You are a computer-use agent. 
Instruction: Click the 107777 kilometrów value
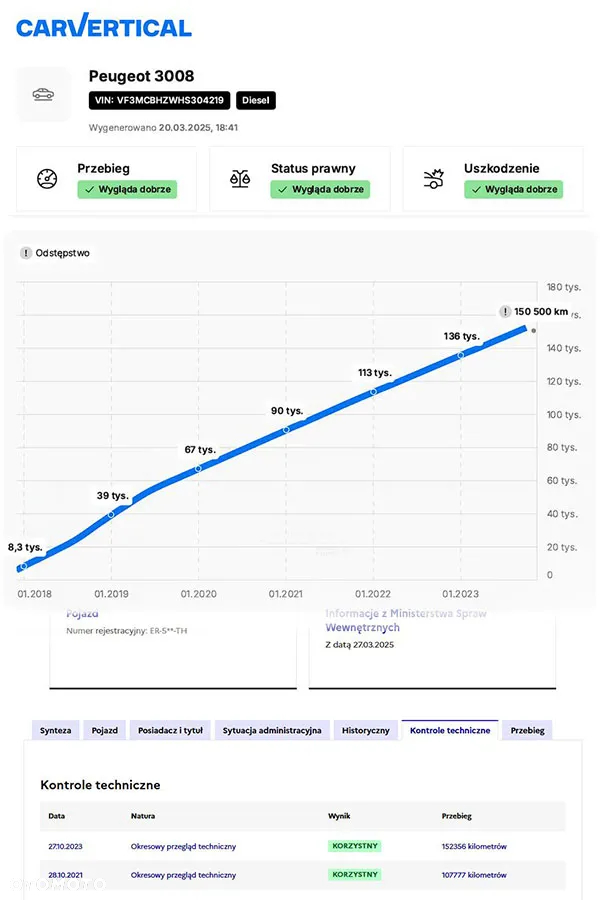click(474, 875)
